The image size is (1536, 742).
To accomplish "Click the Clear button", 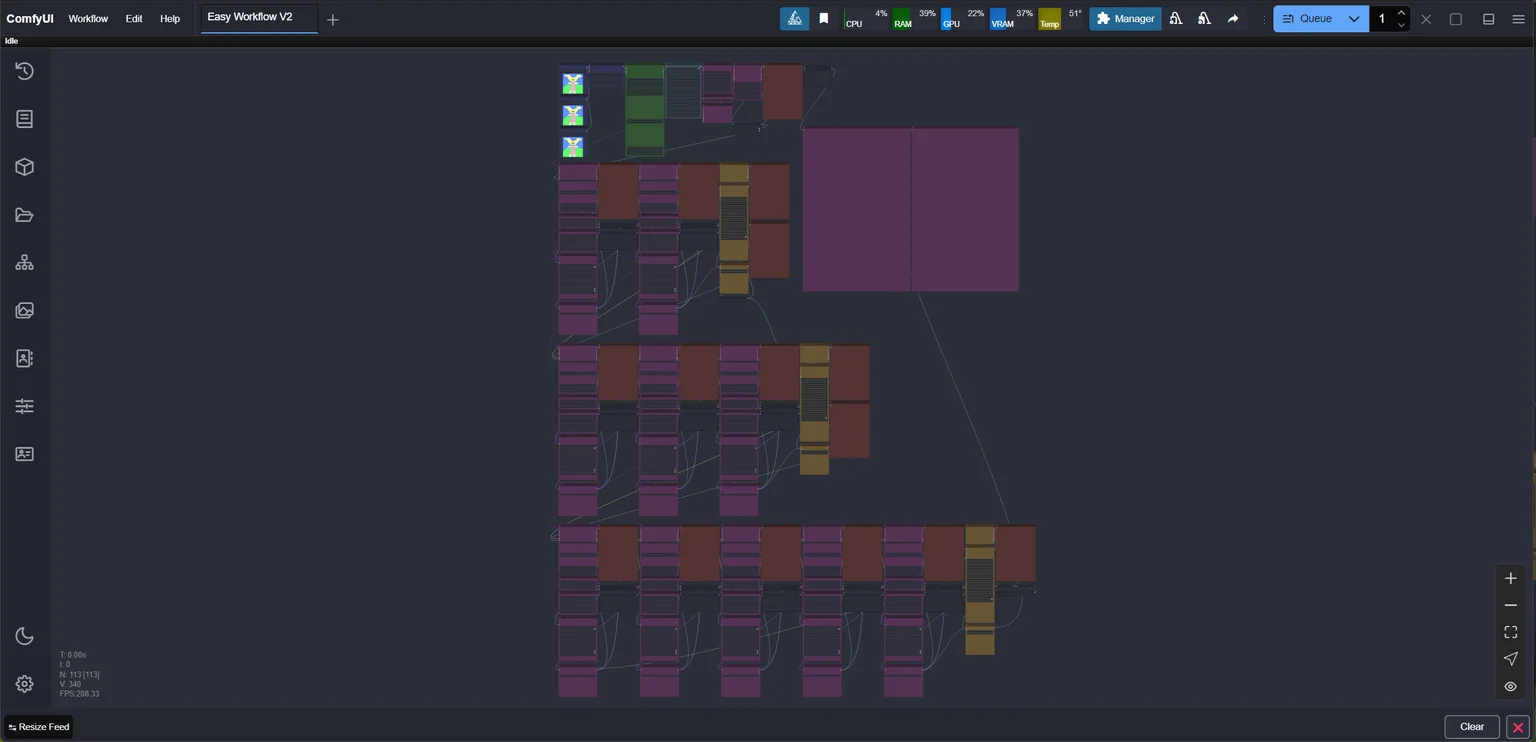I will [x=1471, y=727].
